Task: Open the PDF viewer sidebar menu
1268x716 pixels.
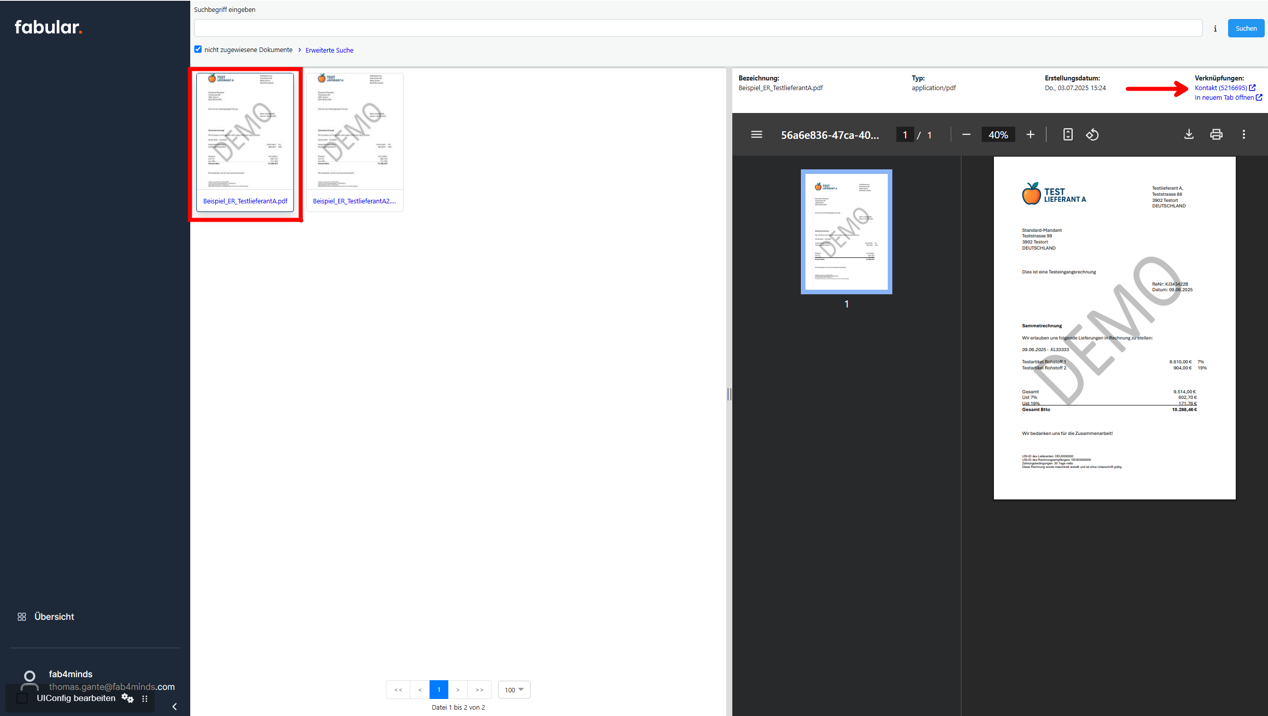Action: coord(756,133)
